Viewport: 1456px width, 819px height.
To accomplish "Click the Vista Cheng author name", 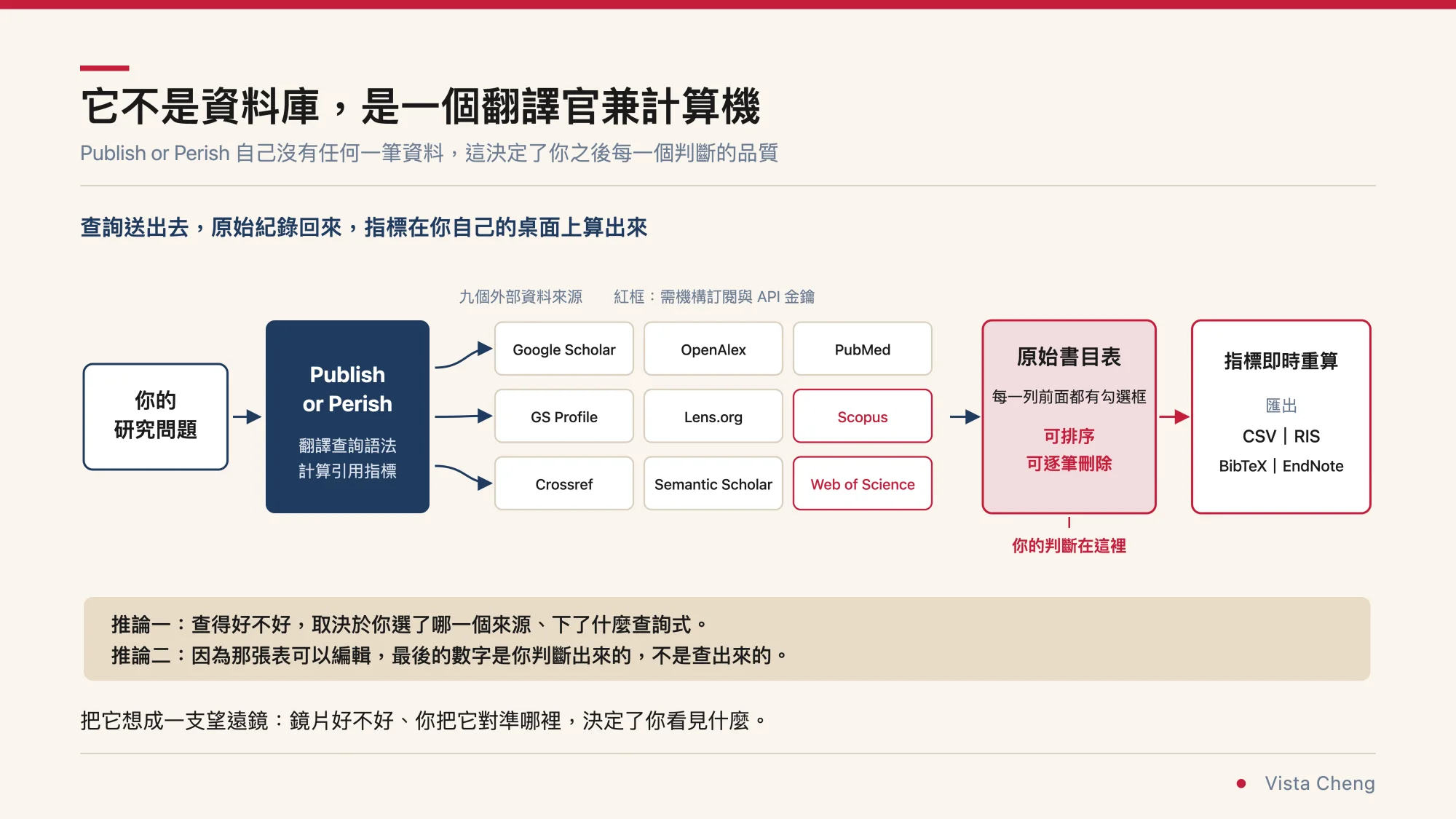I will pos(1320,783).
